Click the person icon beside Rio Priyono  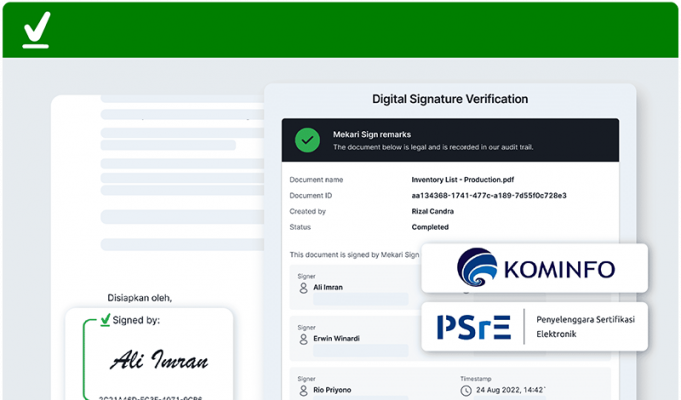tap(303, 392)
